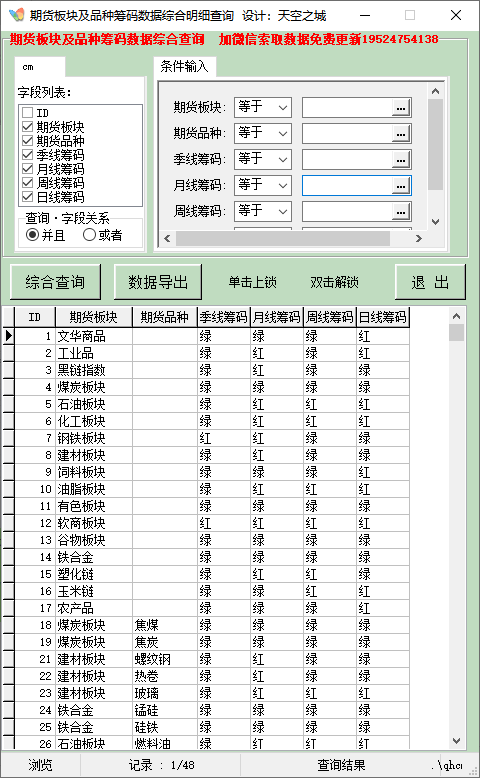Switch to the cm tab
The height and width of the screenshot is (778, 480).
(x=40, y=67)
